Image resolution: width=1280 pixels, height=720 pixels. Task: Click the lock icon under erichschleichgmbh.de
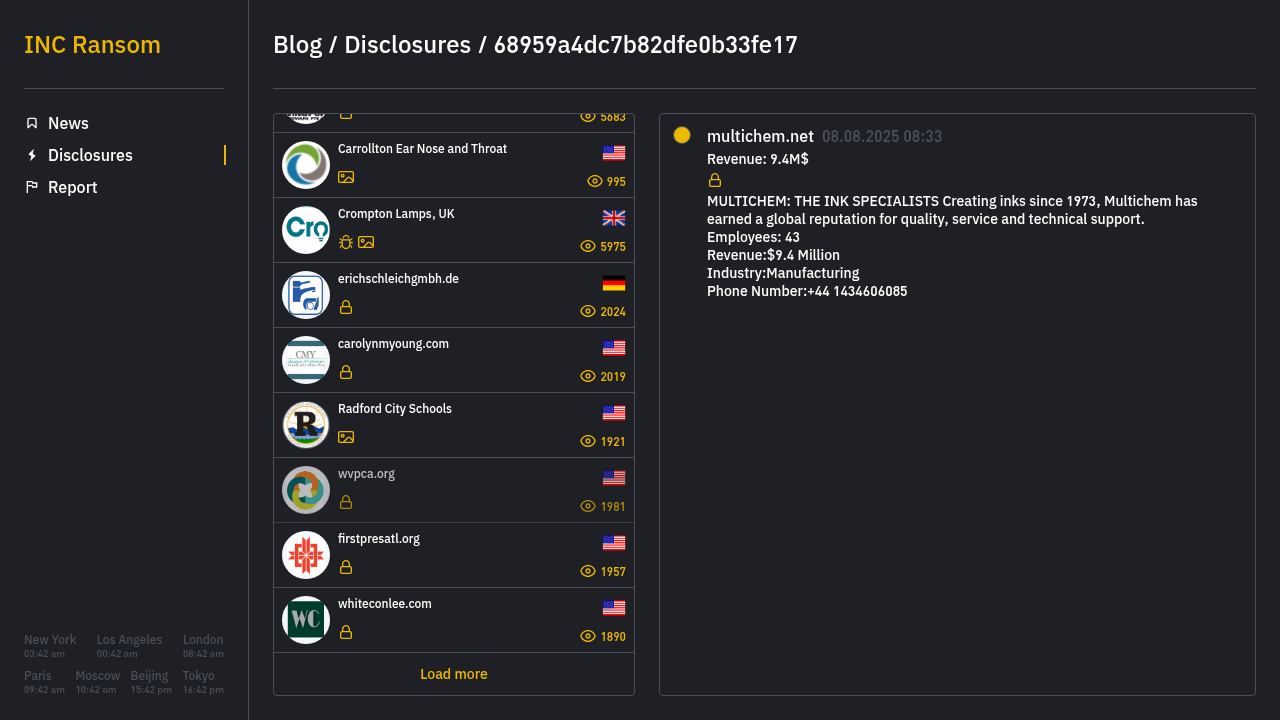(x=346, y=307)
